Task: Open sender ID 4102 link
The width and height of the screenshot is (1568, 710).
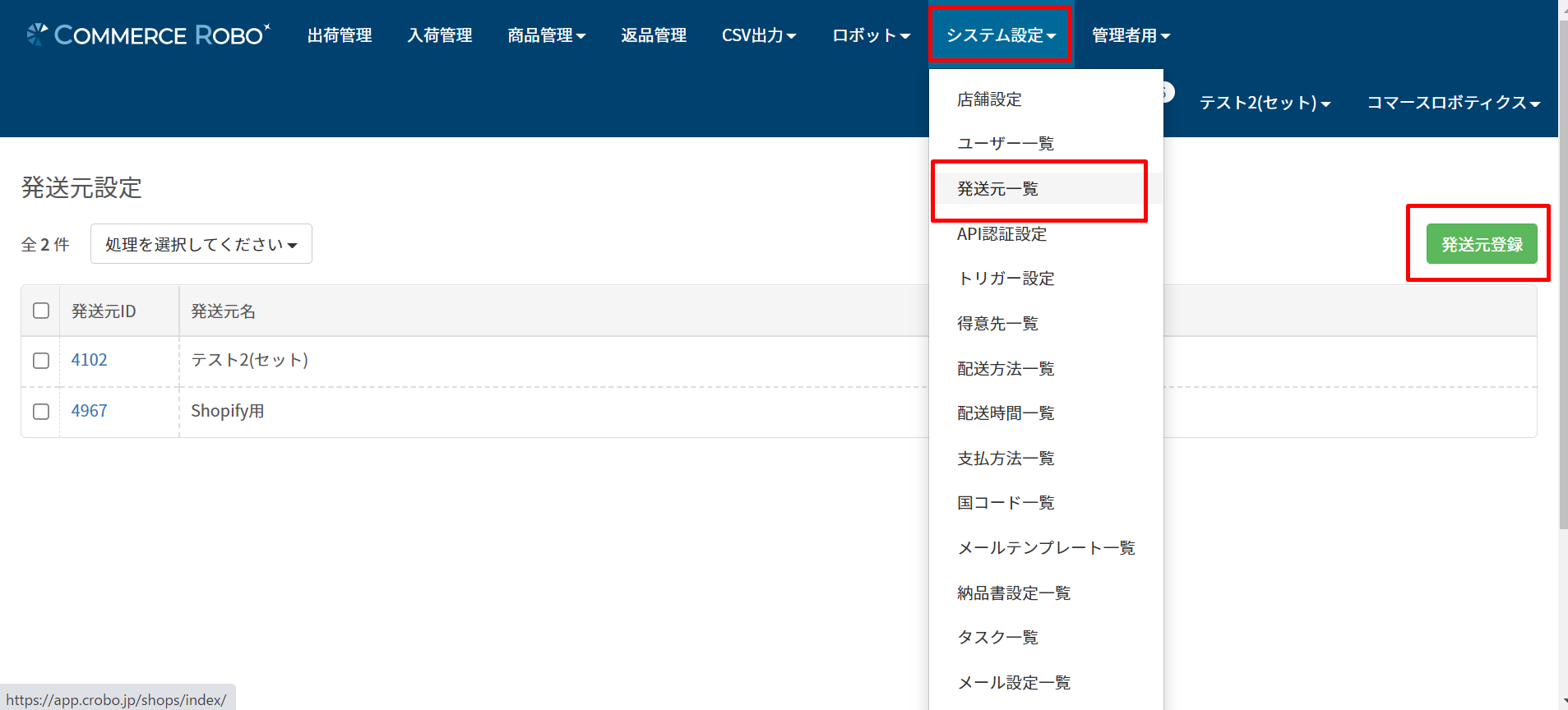Action: [x=89, y=360]
